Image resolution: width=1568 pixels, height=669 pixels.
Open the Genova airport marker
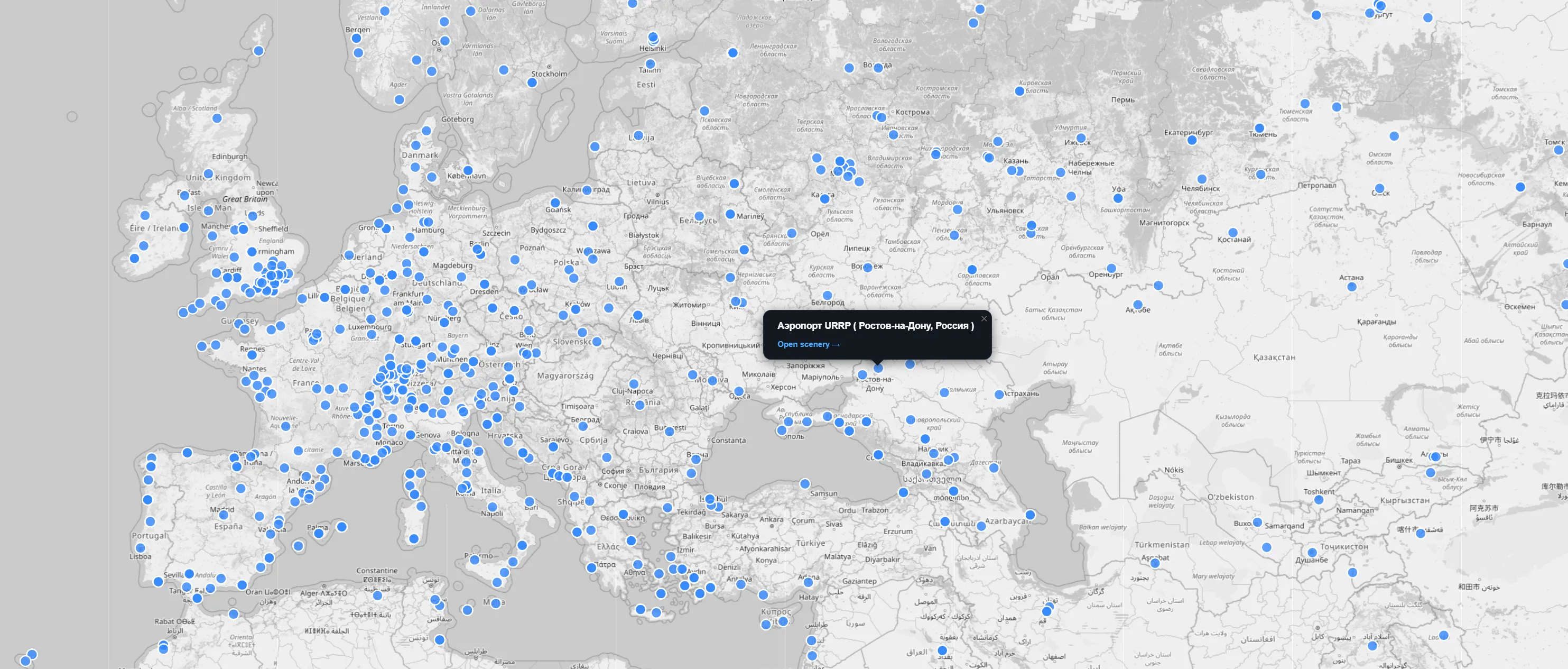pyautogui.click(x=411, y=435)
